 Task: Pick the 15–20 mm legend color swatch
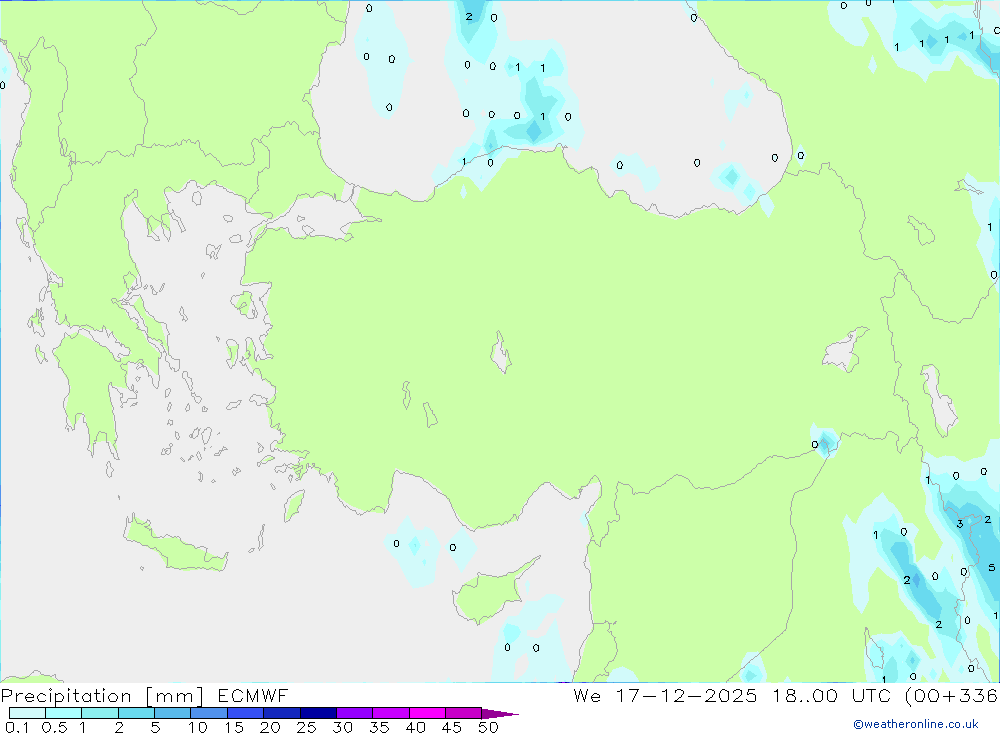pyautogui.click(x=245, y=713)
